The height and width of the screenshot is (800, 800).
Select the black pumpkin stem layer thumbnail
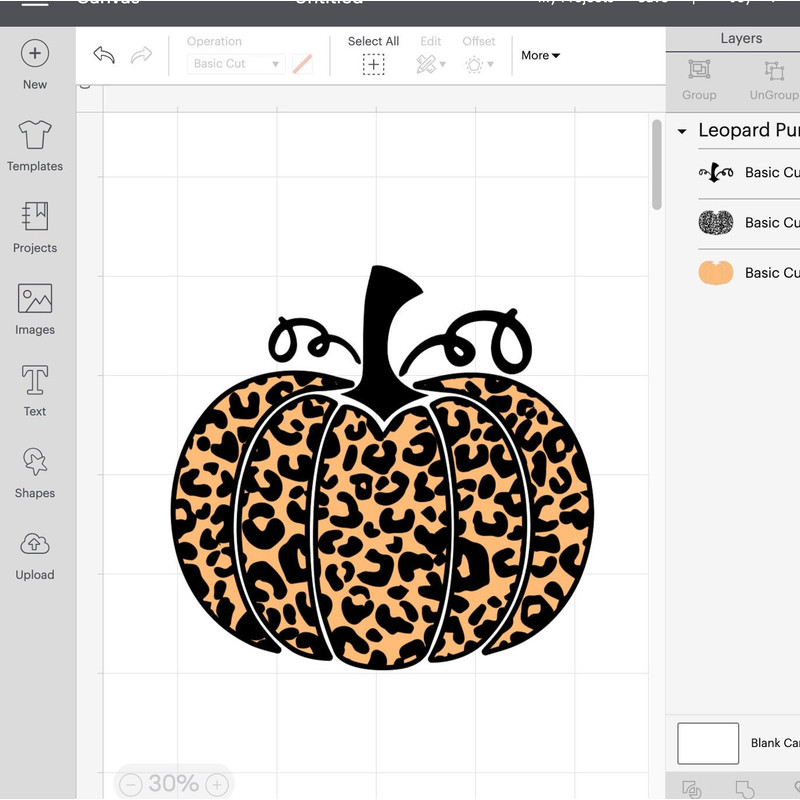714,172
